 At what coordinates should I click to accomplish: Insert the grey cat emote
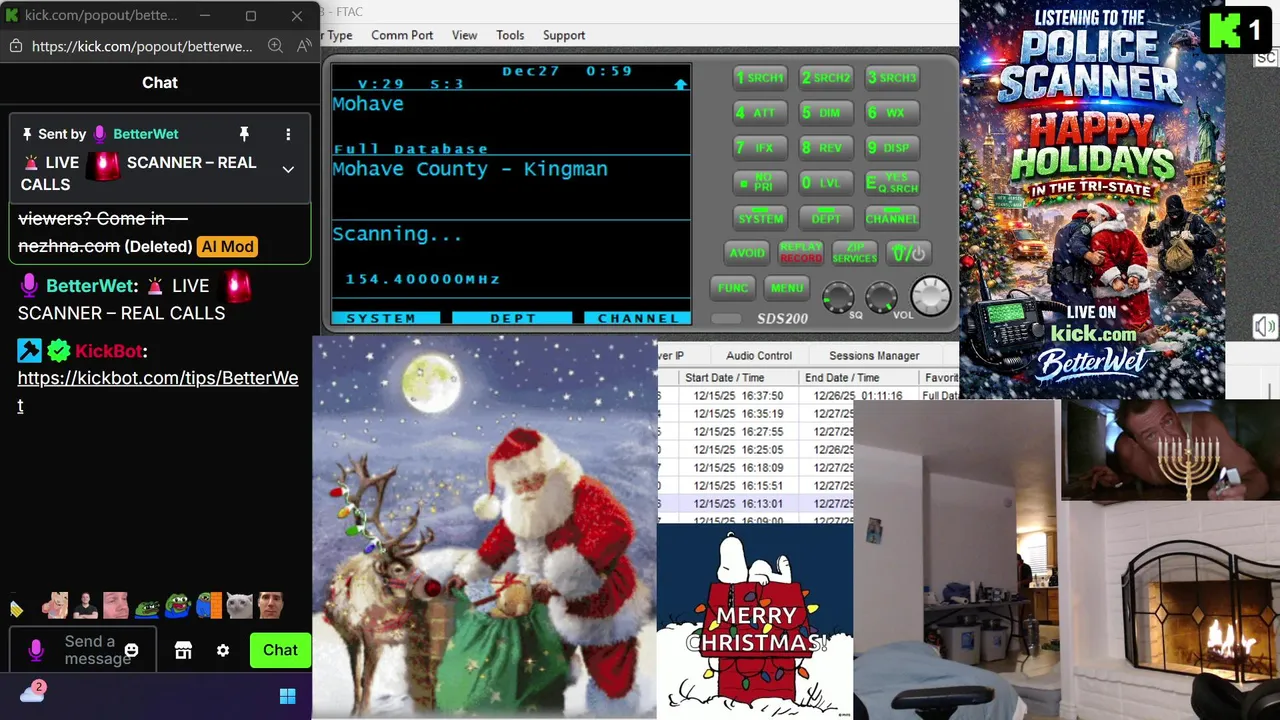(x=239, y=605)
